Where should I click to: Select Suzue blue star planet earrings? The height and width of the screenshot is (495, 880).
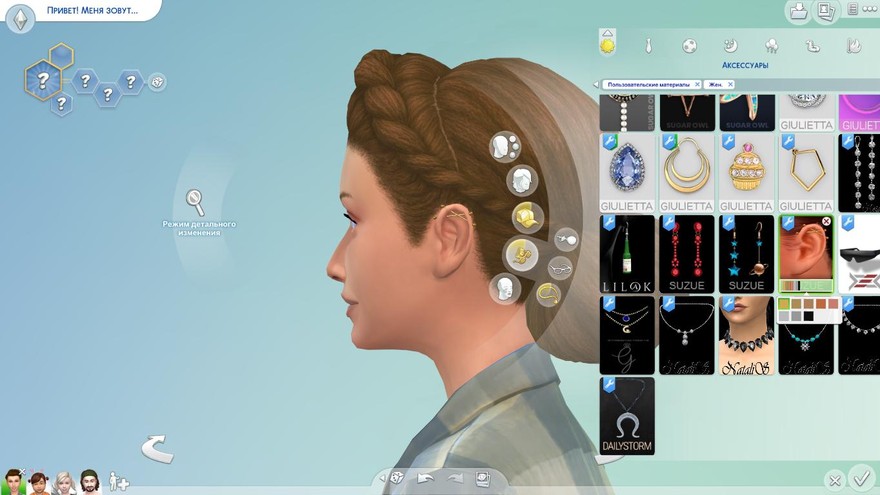[746, 254]
